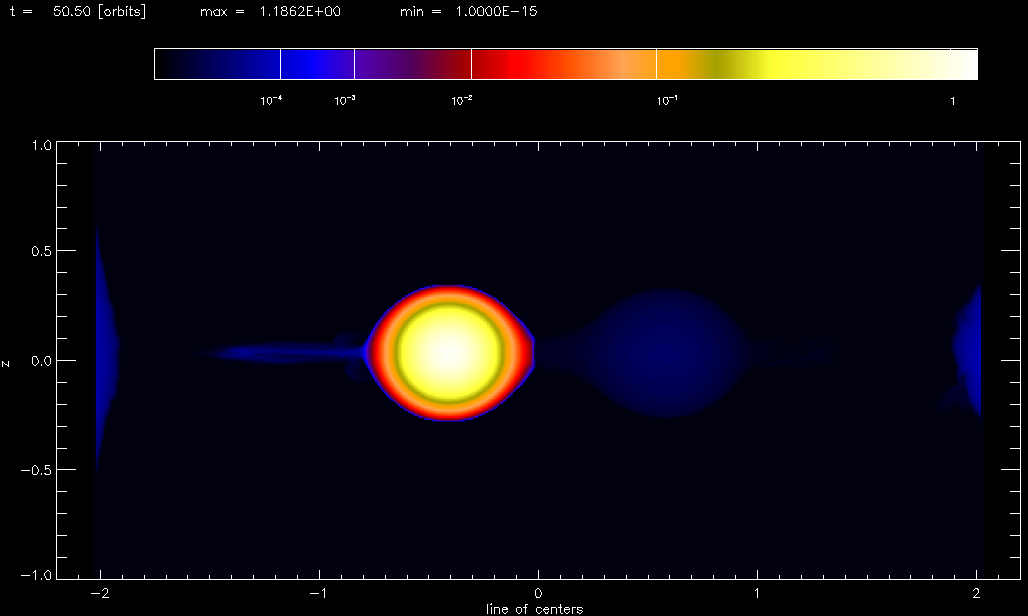Click the faint blue blob right of the star

(665, 354)
